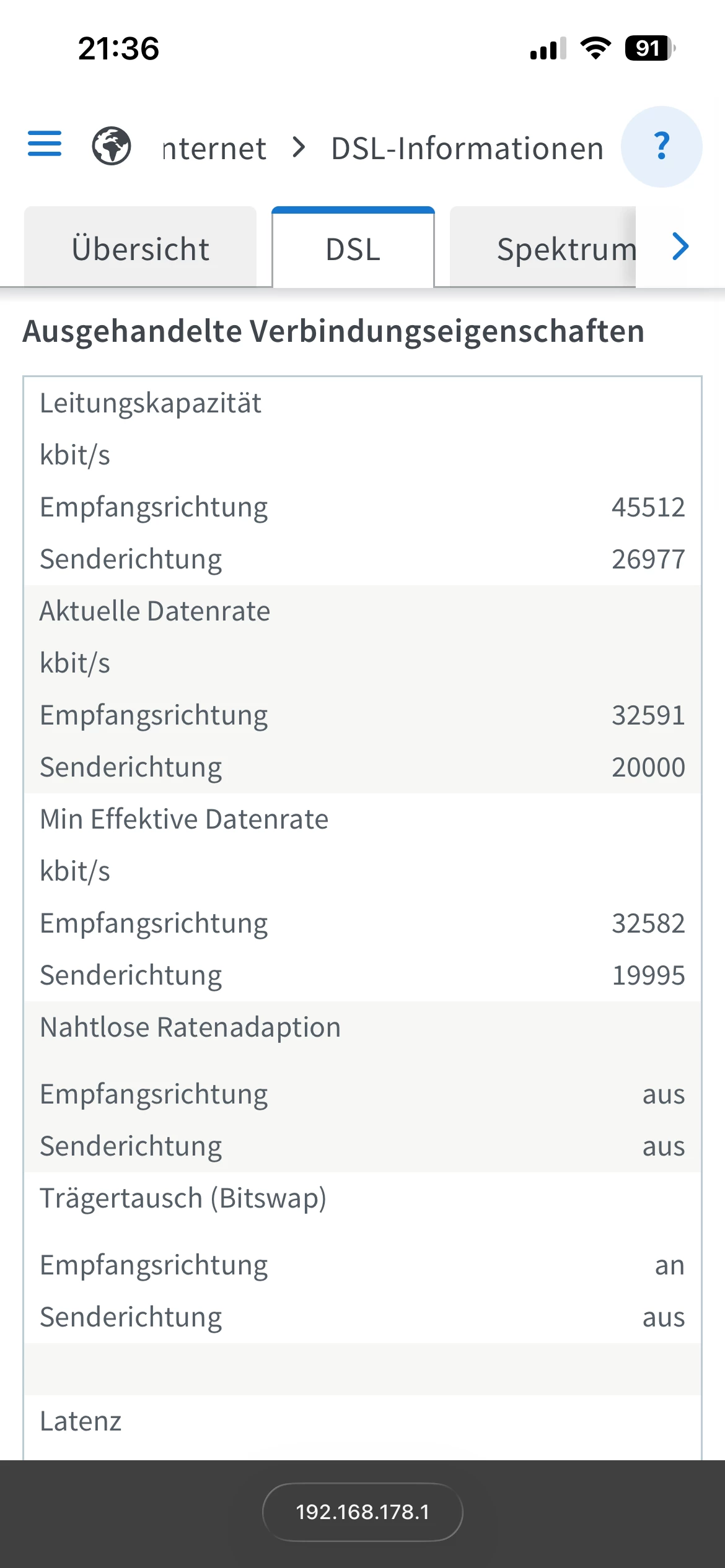Image resolution: width=725 pixels, height=1568 pixels.
Task: Go back to Internet in the breadcrumb
Action: tap(214, 149)
